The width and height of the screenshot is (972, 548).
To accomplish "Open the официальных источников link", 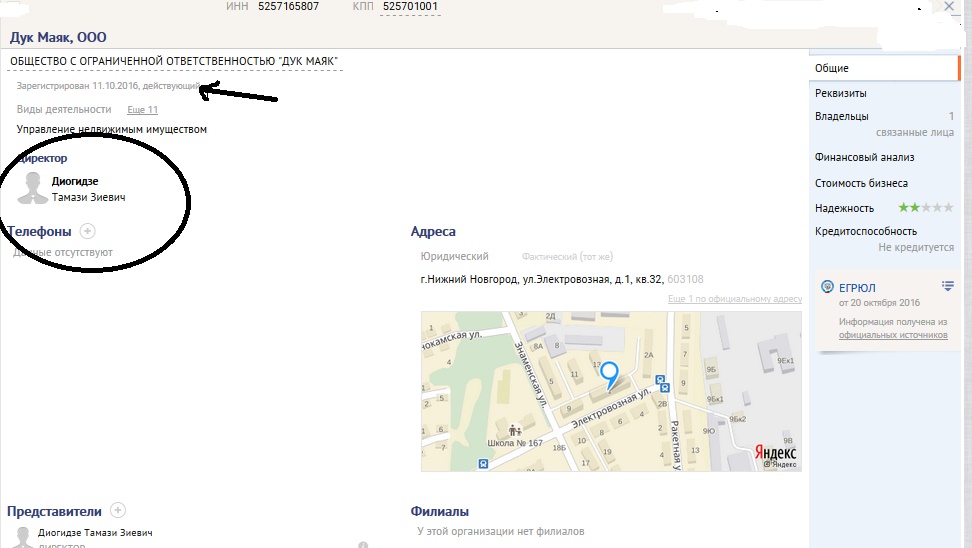I will [892, 335].
